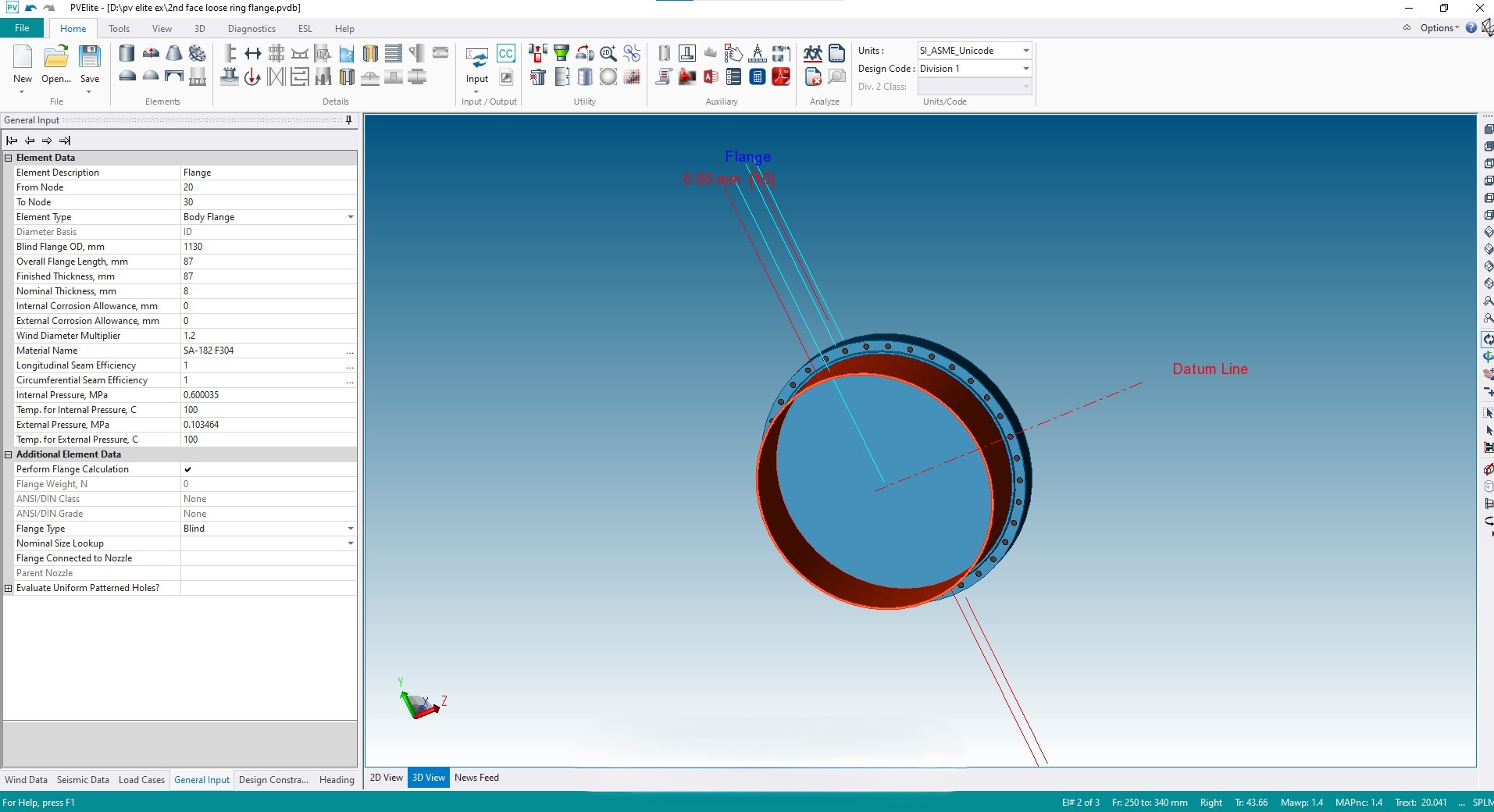Expand Evaluate Uniform Patterned Holes row
Image resolution: width=1494 pixels, height=812 pixels.
click(x=9, y=588)
